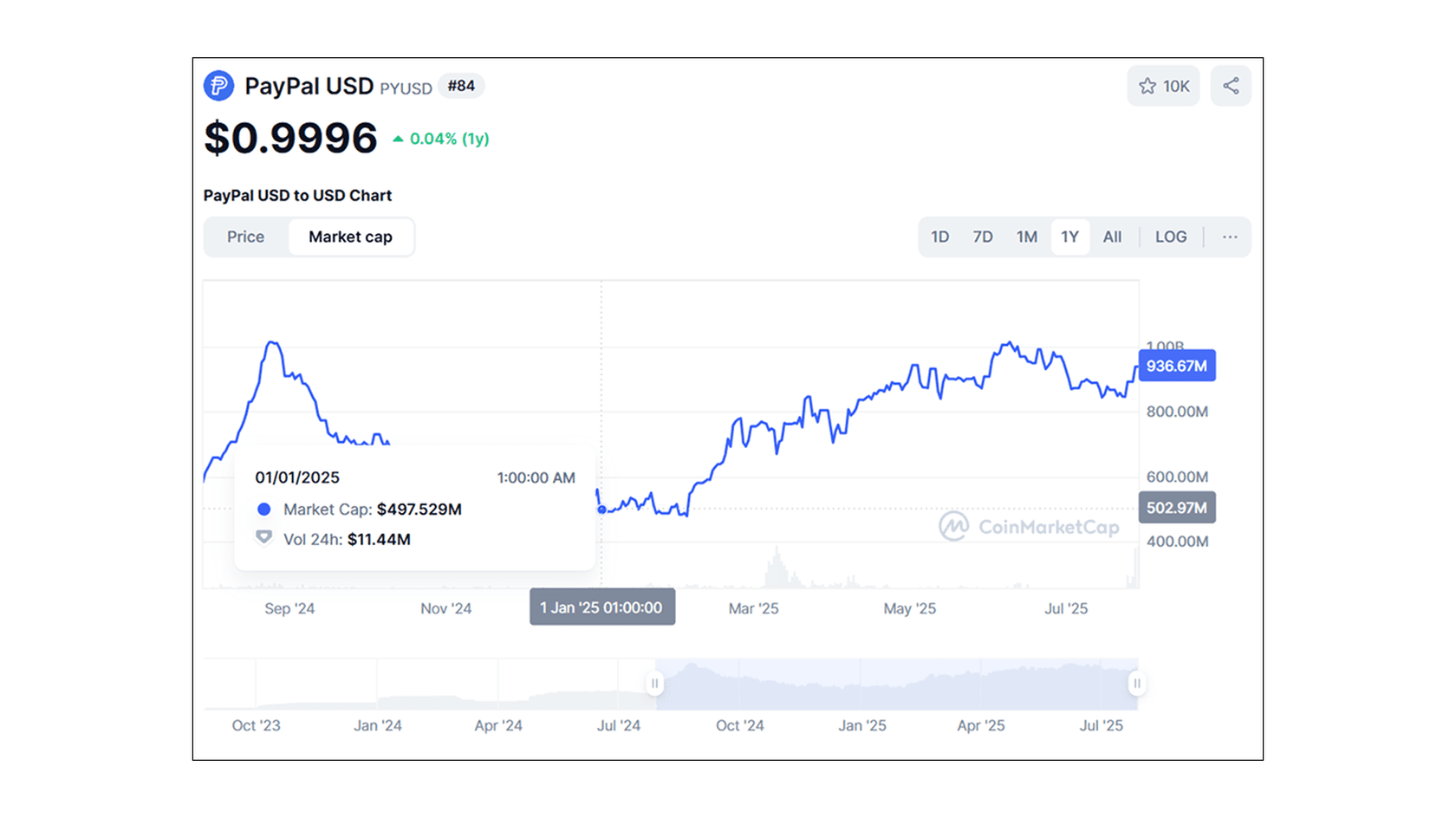
Task: Click Oct '24 in the navigator timeline
Action: tap(740, 725)
